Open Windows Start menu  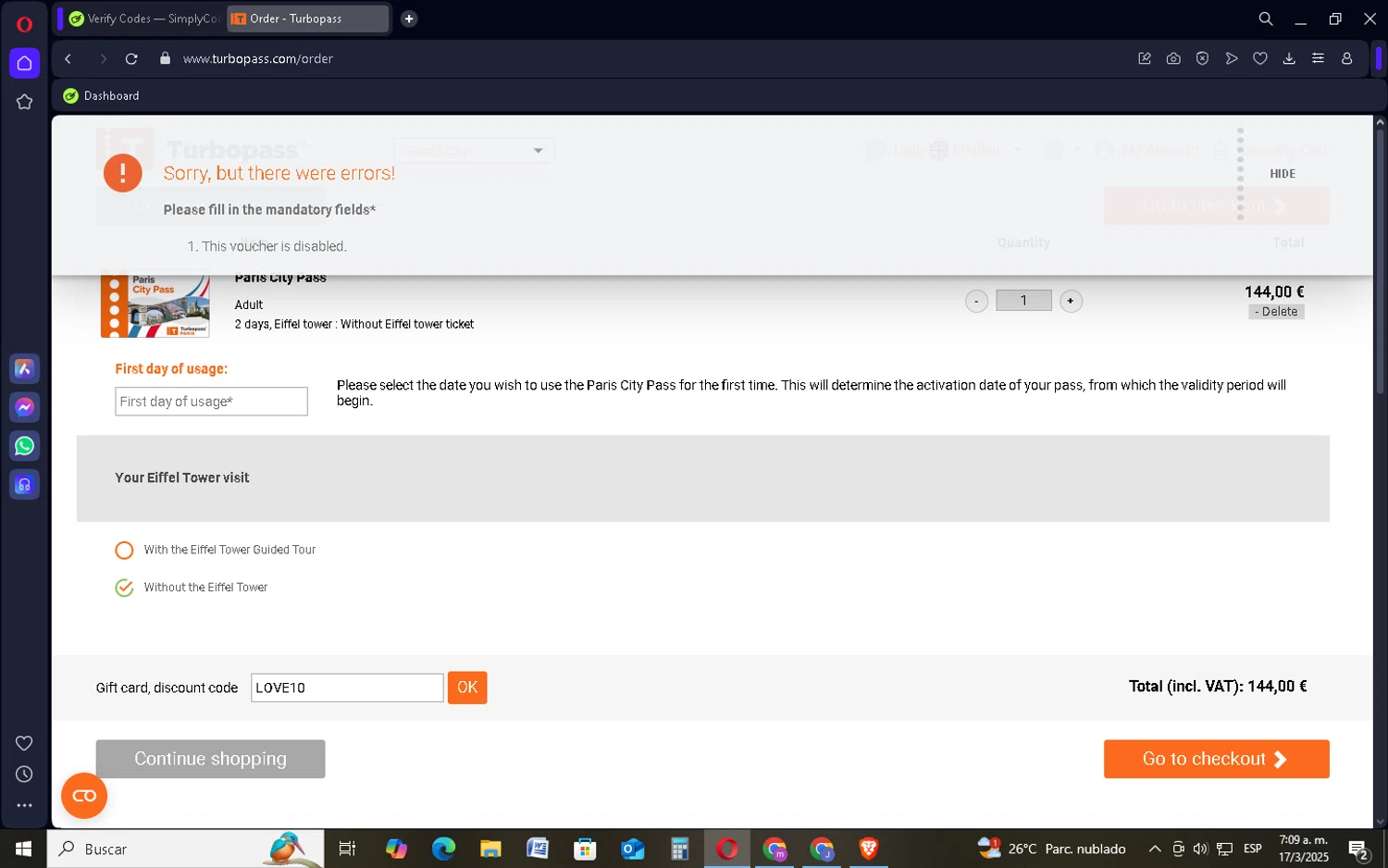(23, 849)
